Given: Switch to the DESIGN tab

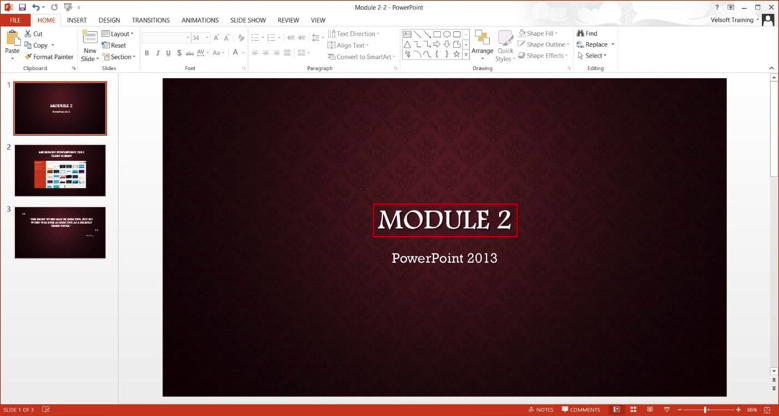Looking at the screenshot, I should 109,20.
